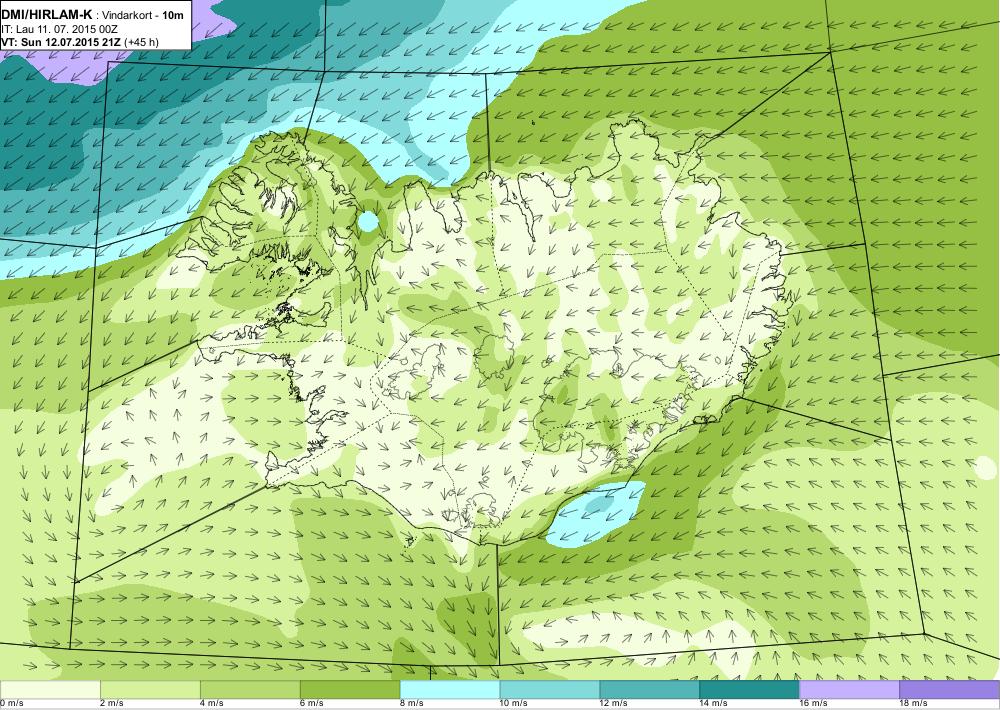Click the DMI/HIRLAM-K title text

47,14
